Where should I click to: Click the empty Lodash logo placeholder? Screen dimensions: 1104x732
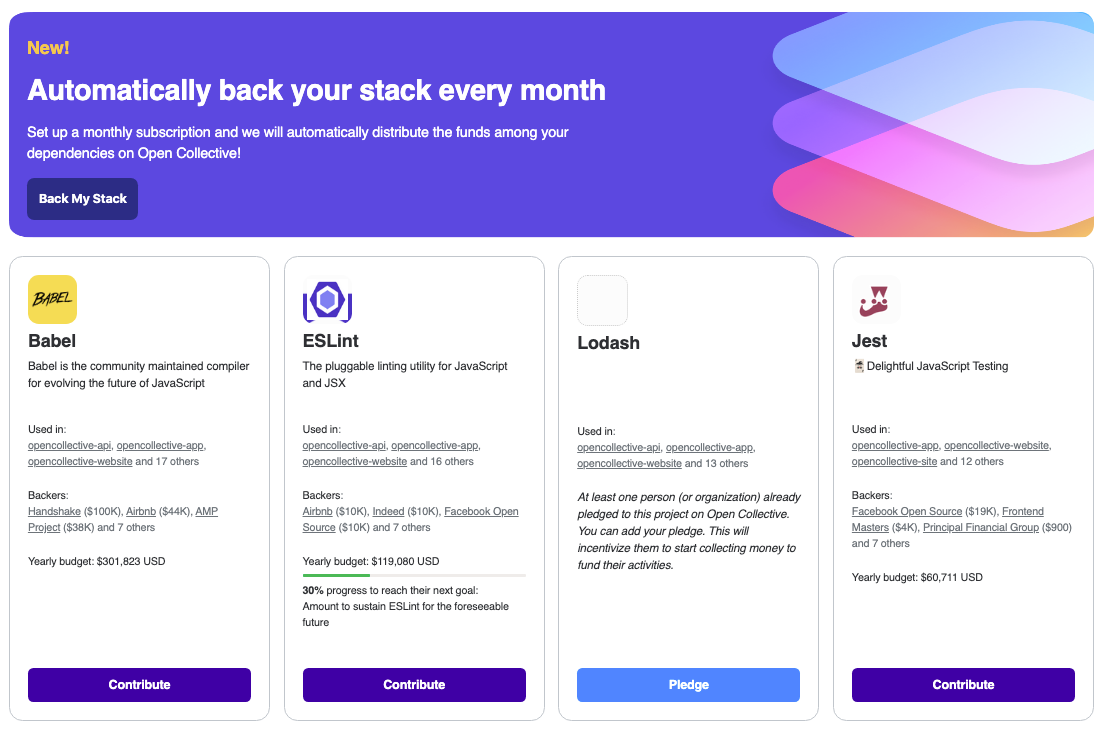tap(602, 301)
